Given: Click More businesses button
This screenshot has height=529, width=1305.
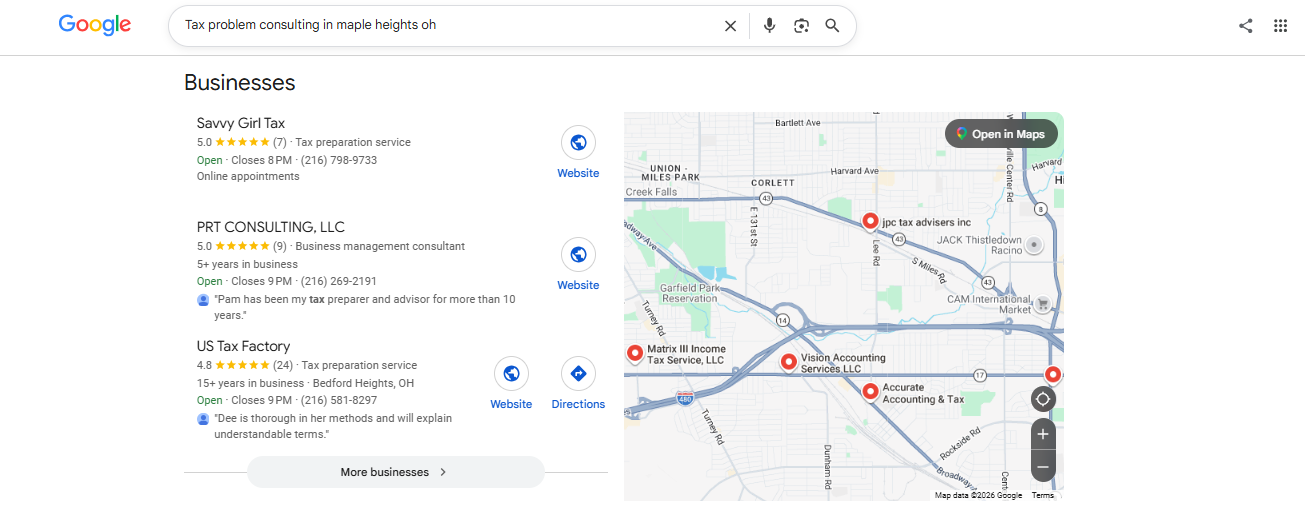Looking at the screenshot, I should (x=395, y=472).
